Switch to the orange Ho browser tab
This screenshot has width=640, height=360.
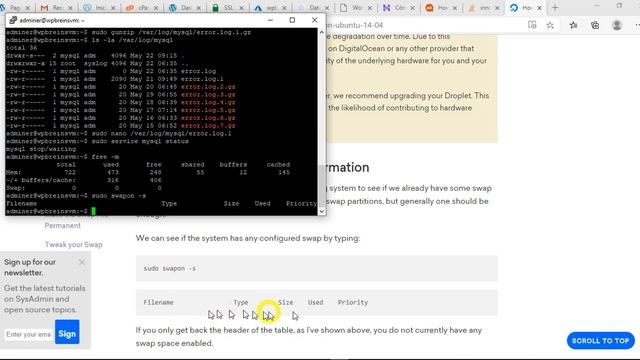click(437, 8)
